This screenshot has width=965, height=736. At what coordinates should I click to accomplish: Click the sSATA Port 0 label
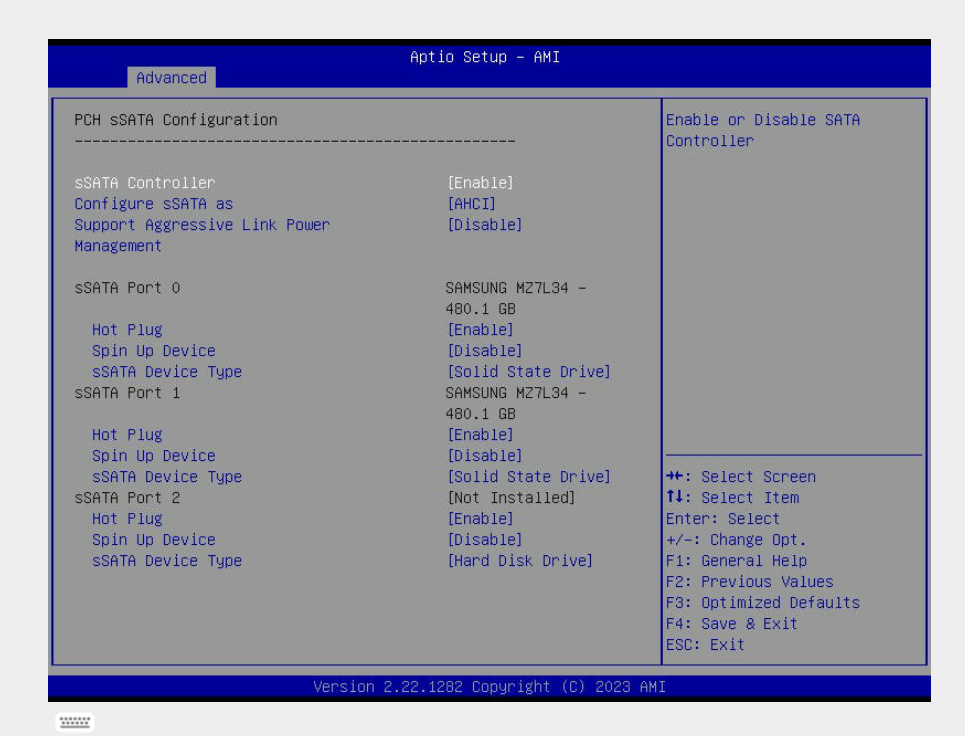click(127, 288)
